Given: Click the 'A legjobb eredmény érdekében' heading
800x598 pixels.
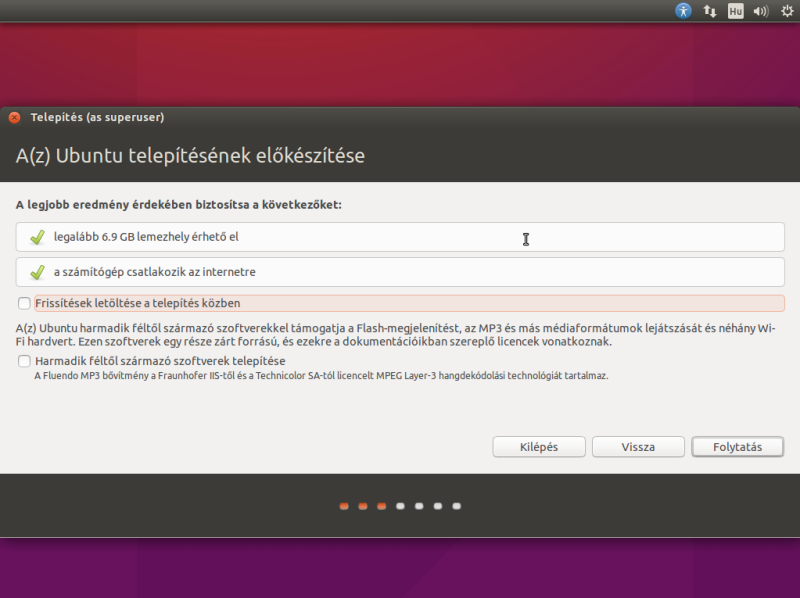Looking at the screenshot, I should click(179, 205).
